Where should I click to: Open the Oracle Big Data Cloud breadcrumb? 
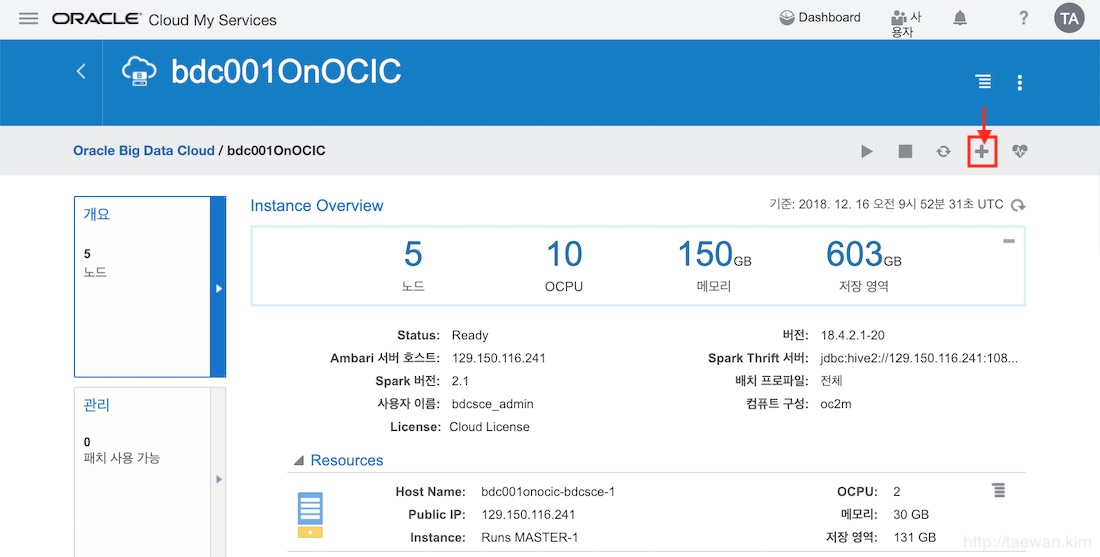pos(144,151)
